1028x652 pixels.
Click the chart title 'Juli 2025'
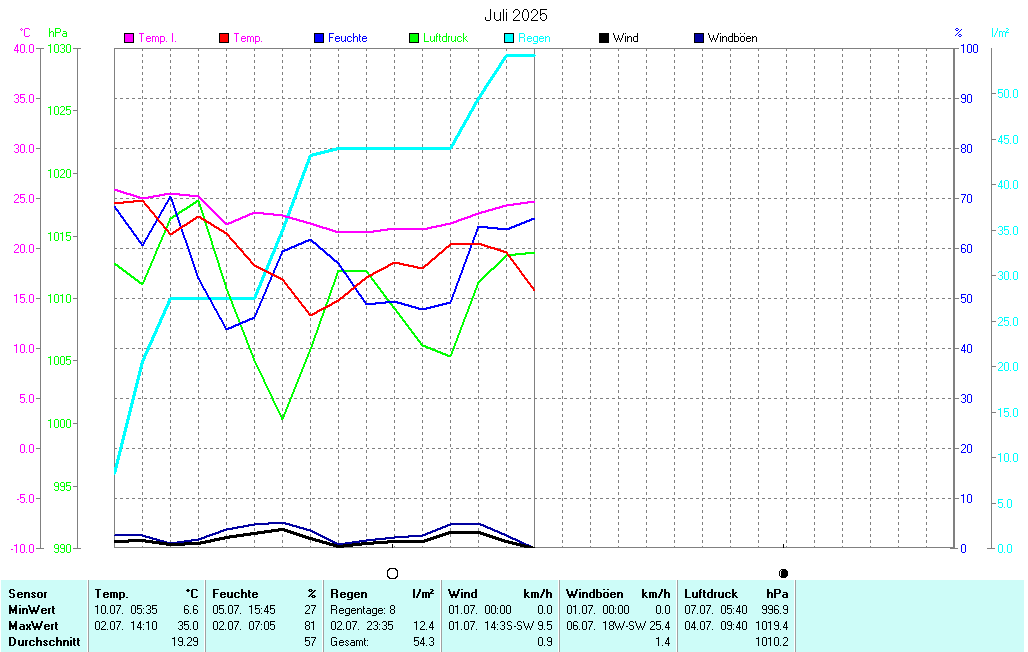pos(516,15)
